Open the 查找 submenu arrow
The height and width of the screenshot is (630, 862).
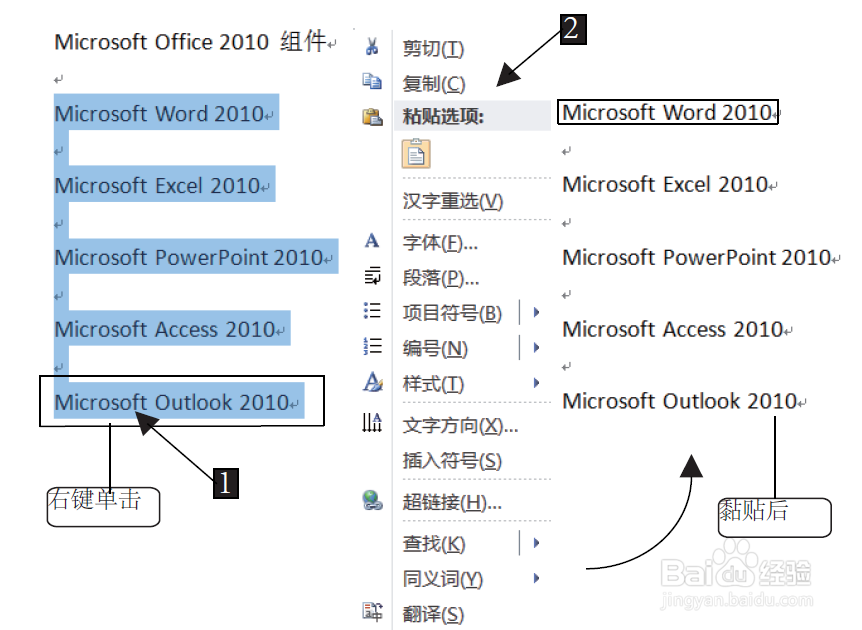[536, 540]
